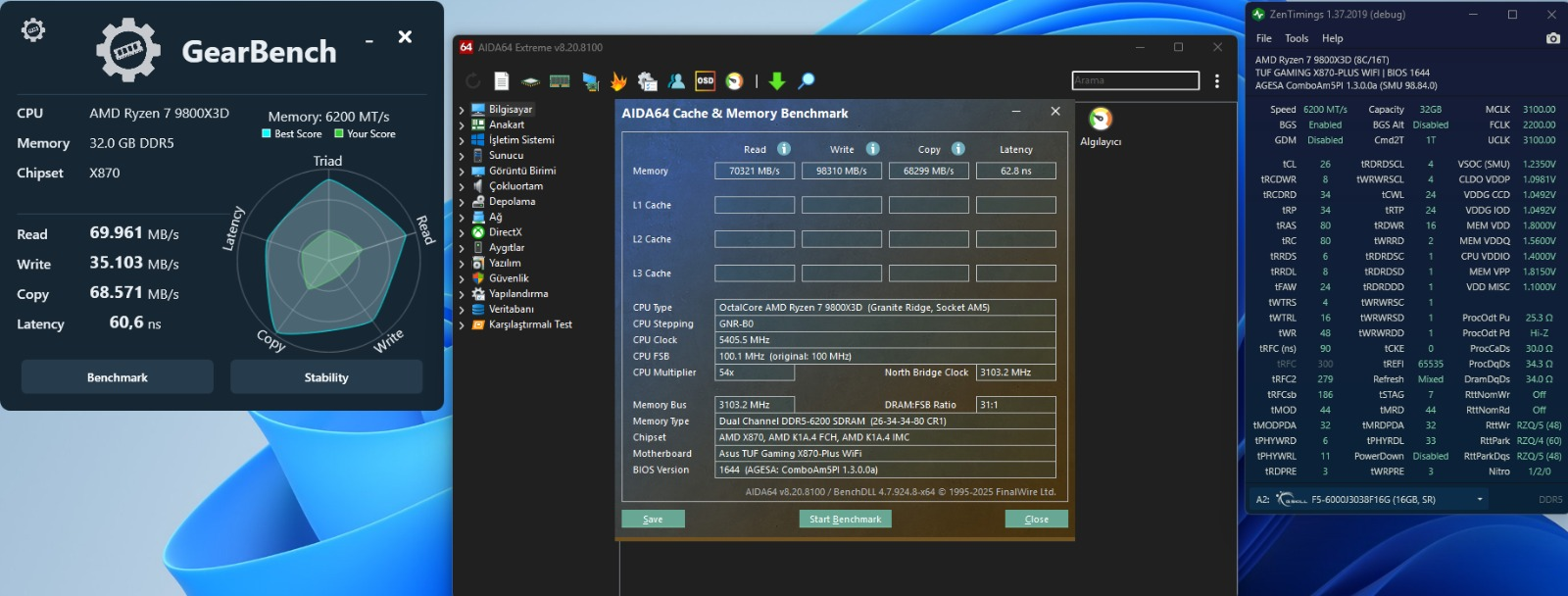Image resolution: width=1568 pixels, height=596 pixels.
Task: Click the GearBench logo gear icon
Action: coord(128,51)
